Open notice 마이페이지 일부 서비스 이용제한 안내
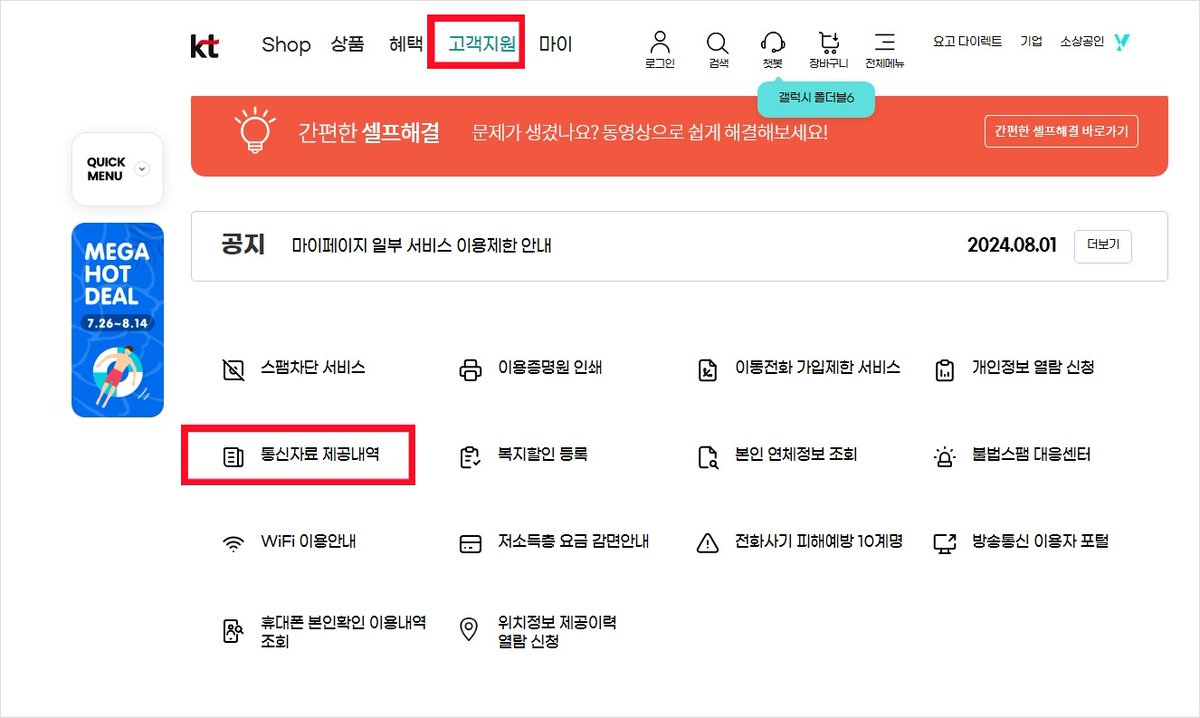The image size is (1200, 718). [x=422, y=246]
